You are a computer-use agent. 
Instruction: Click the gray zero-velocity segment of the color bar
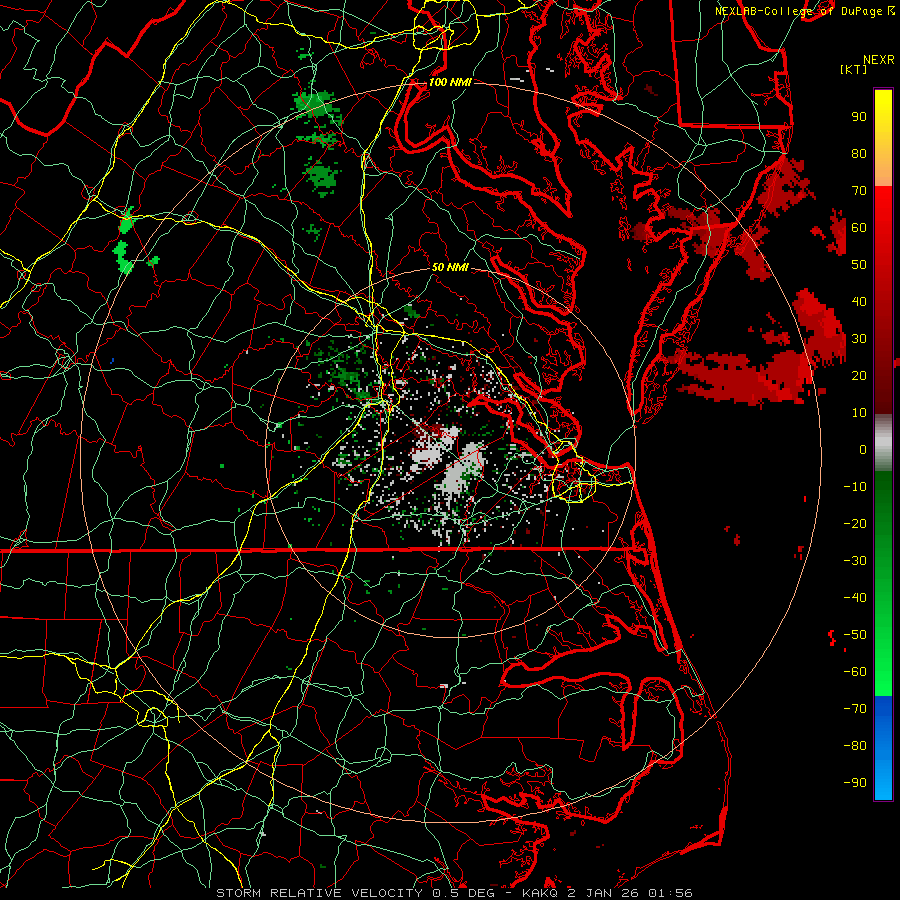tap(883, 442)
